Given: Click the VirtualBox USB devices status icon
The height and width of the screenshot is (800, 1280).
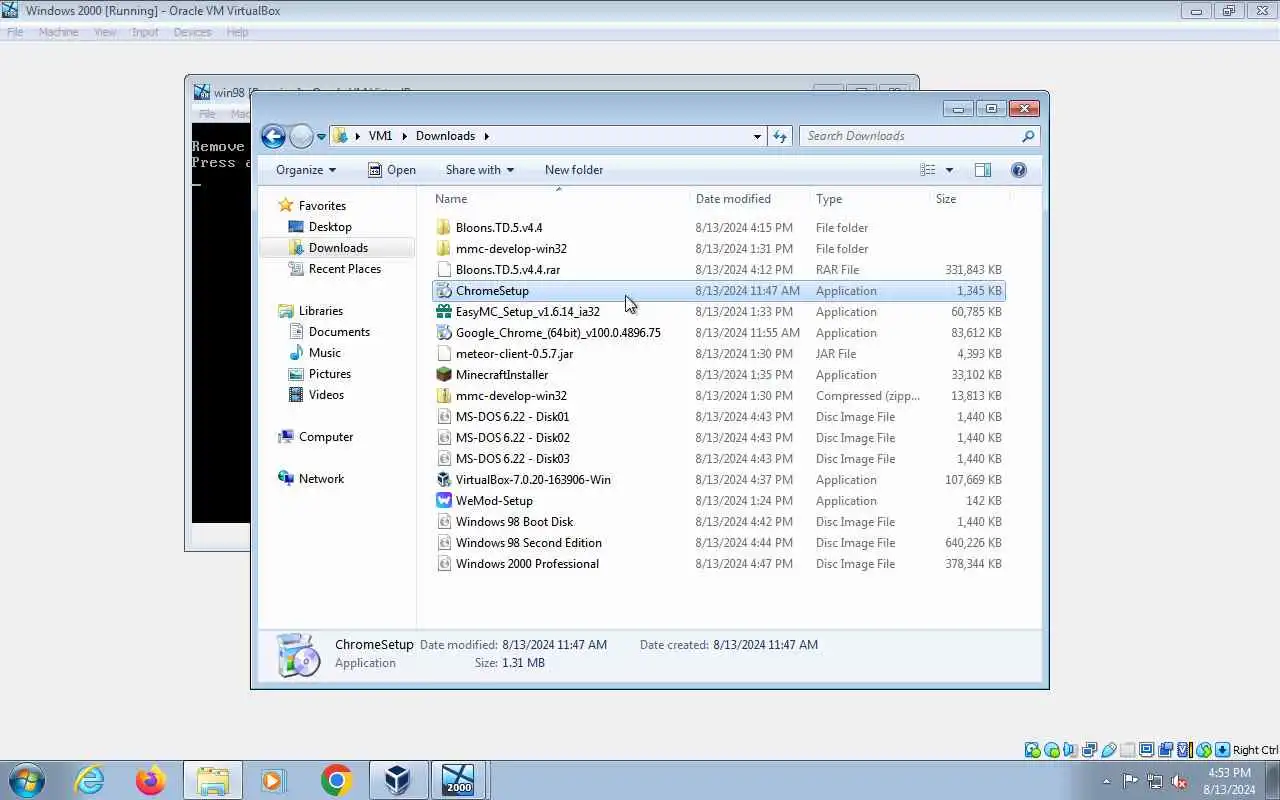Looking at the screenshot, I should [x=1108, y=750].
